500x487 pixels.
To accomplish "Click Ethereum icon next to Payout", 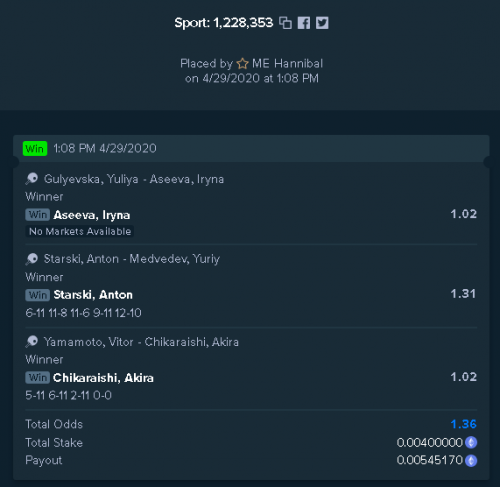I will pos(471,461).
